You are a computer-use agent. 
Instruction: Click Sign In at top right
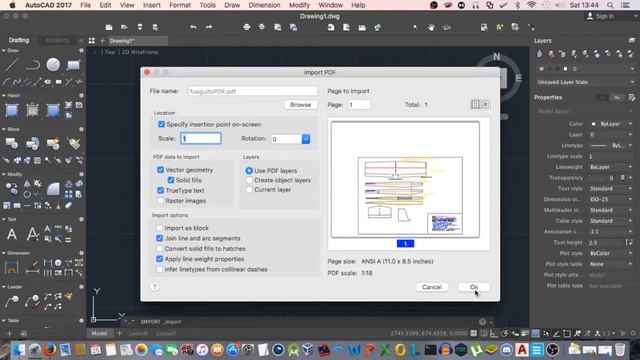pyautogui.click(x=600, y=16)
